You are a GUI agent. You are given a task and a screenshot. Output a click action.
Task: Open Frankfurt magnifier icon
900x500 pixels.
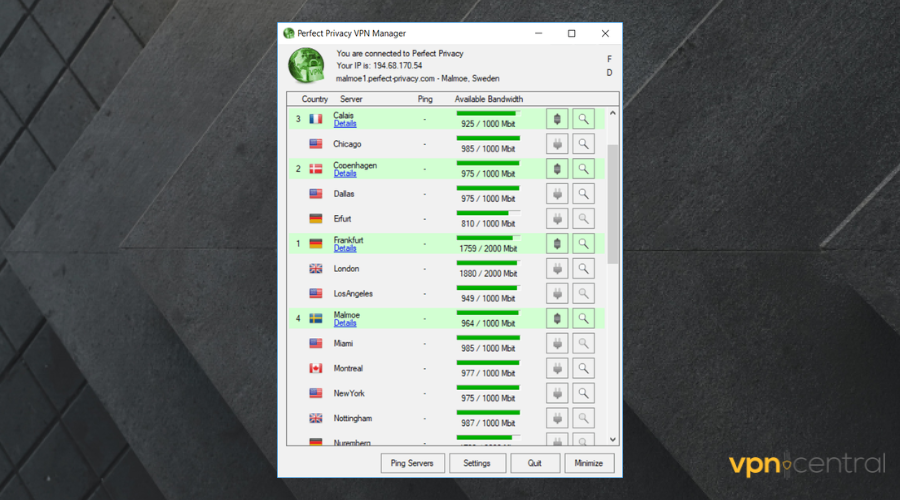[x=583, y=244]
